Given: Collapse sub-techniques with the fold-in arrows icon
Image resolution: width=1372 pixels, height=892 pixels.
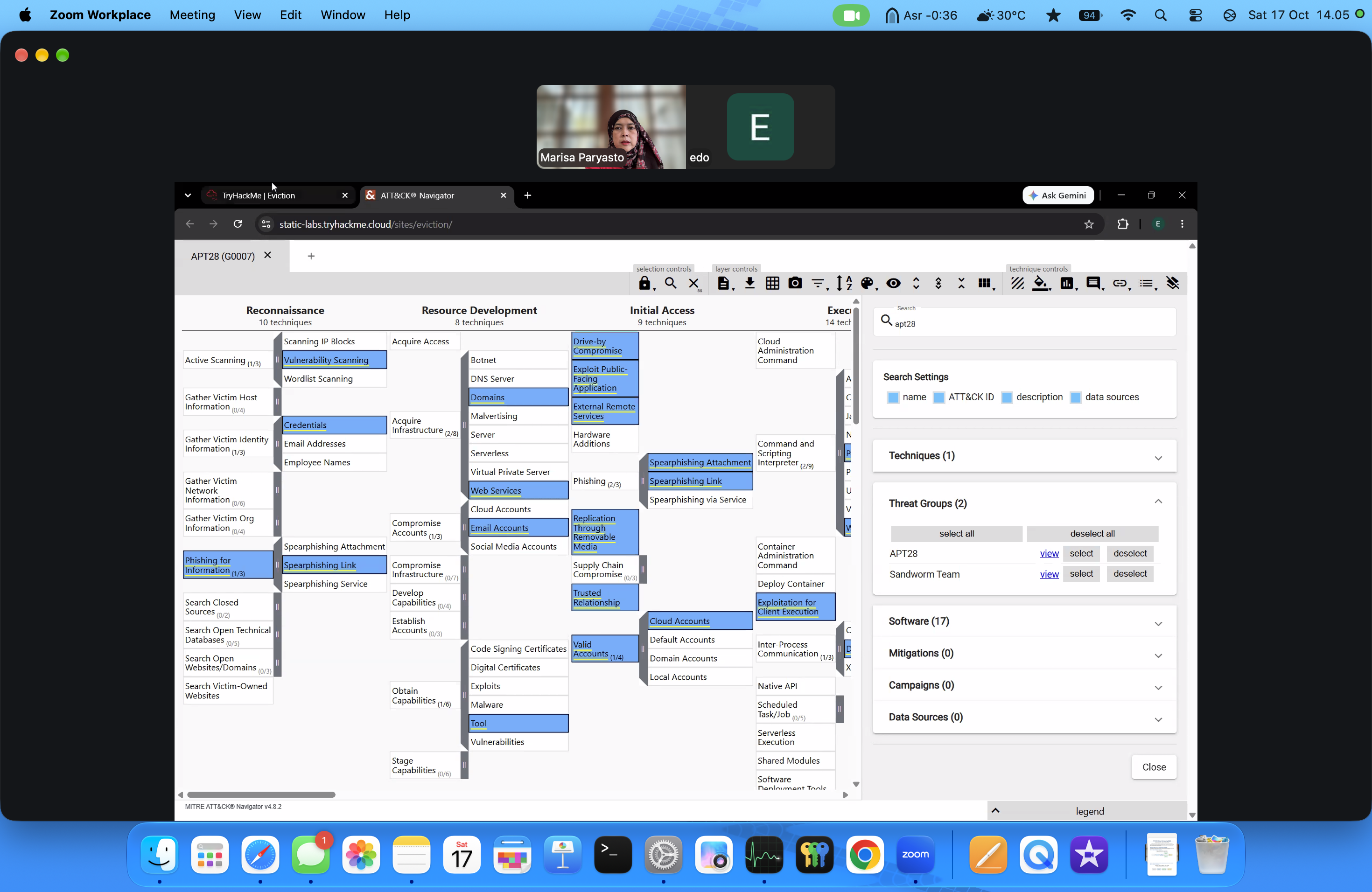Looking at the screenshot, I should 961,283.
